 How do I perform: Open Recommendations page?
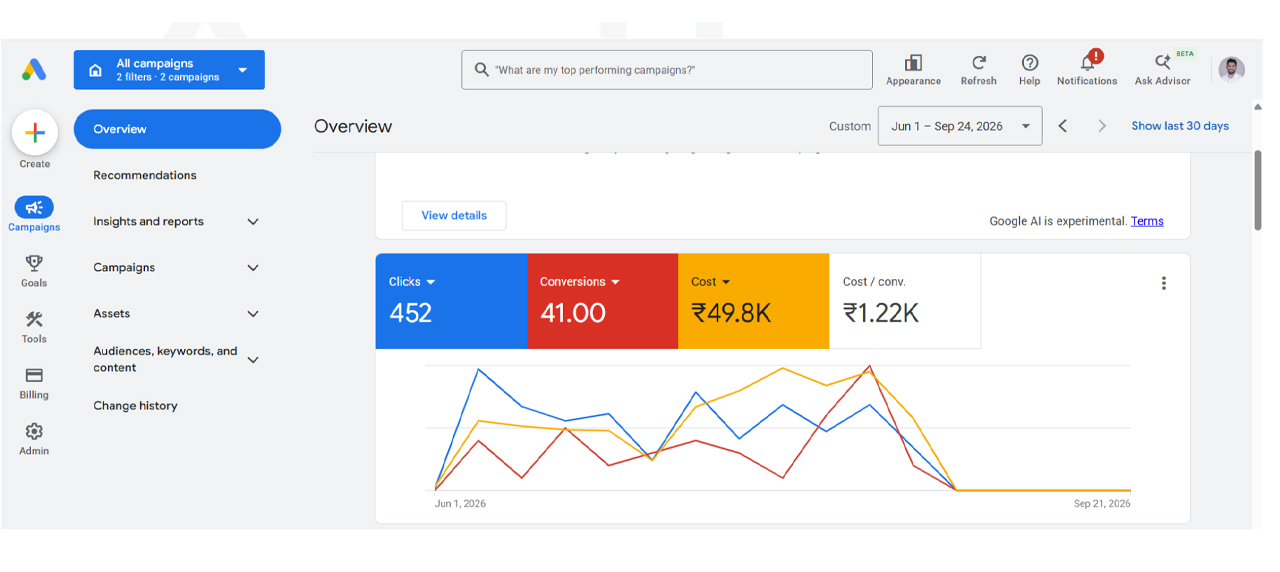(145, 175)
